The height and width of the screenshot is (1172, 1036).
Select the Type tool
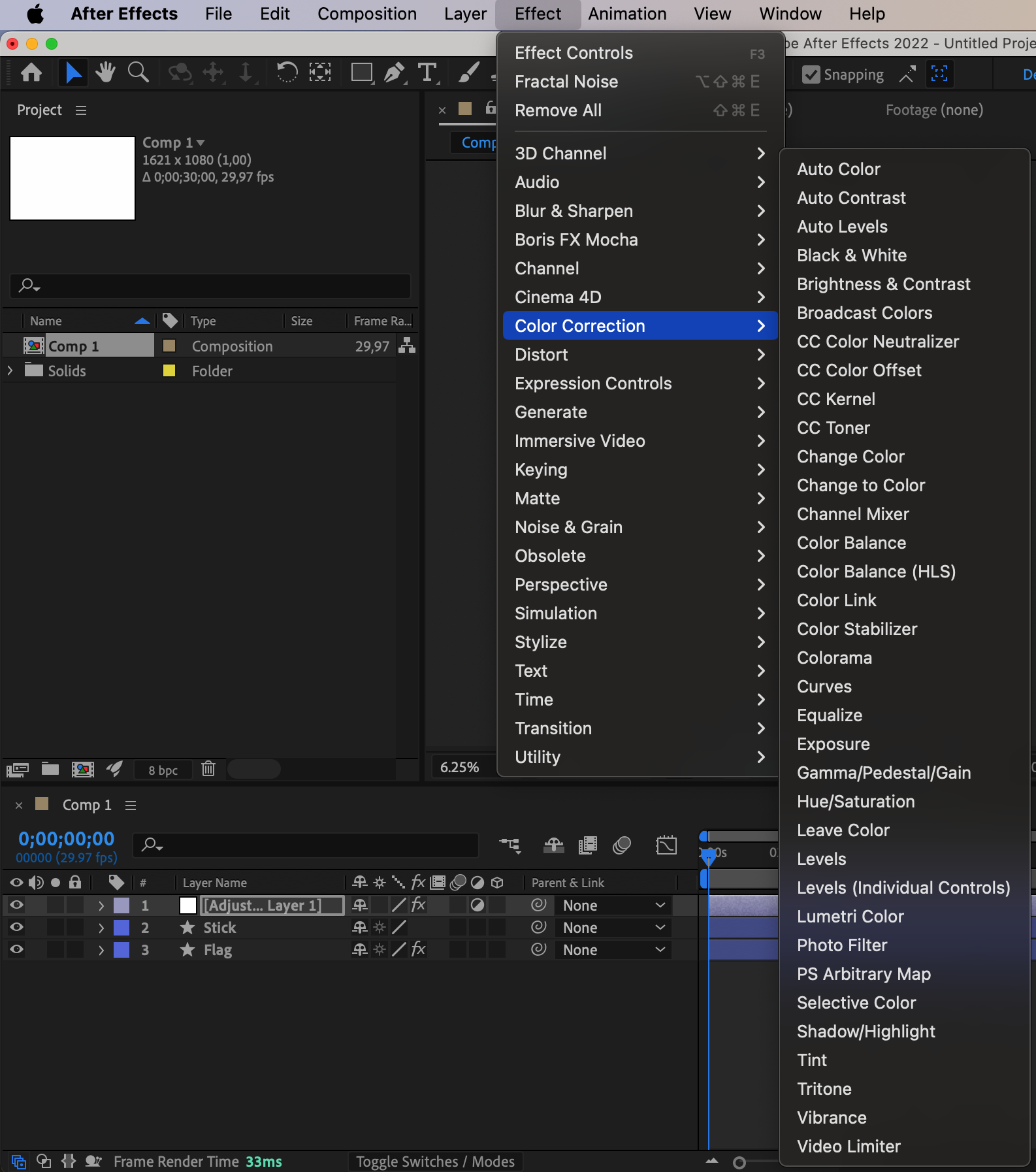click(427, 73)
